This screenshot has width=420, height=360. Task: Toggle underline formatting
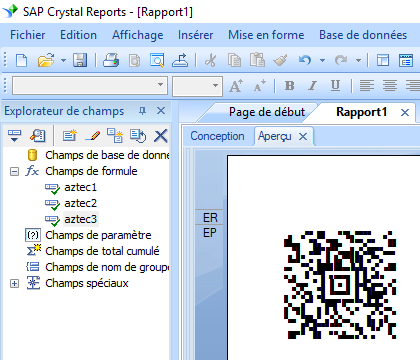(x=335, y=86)
